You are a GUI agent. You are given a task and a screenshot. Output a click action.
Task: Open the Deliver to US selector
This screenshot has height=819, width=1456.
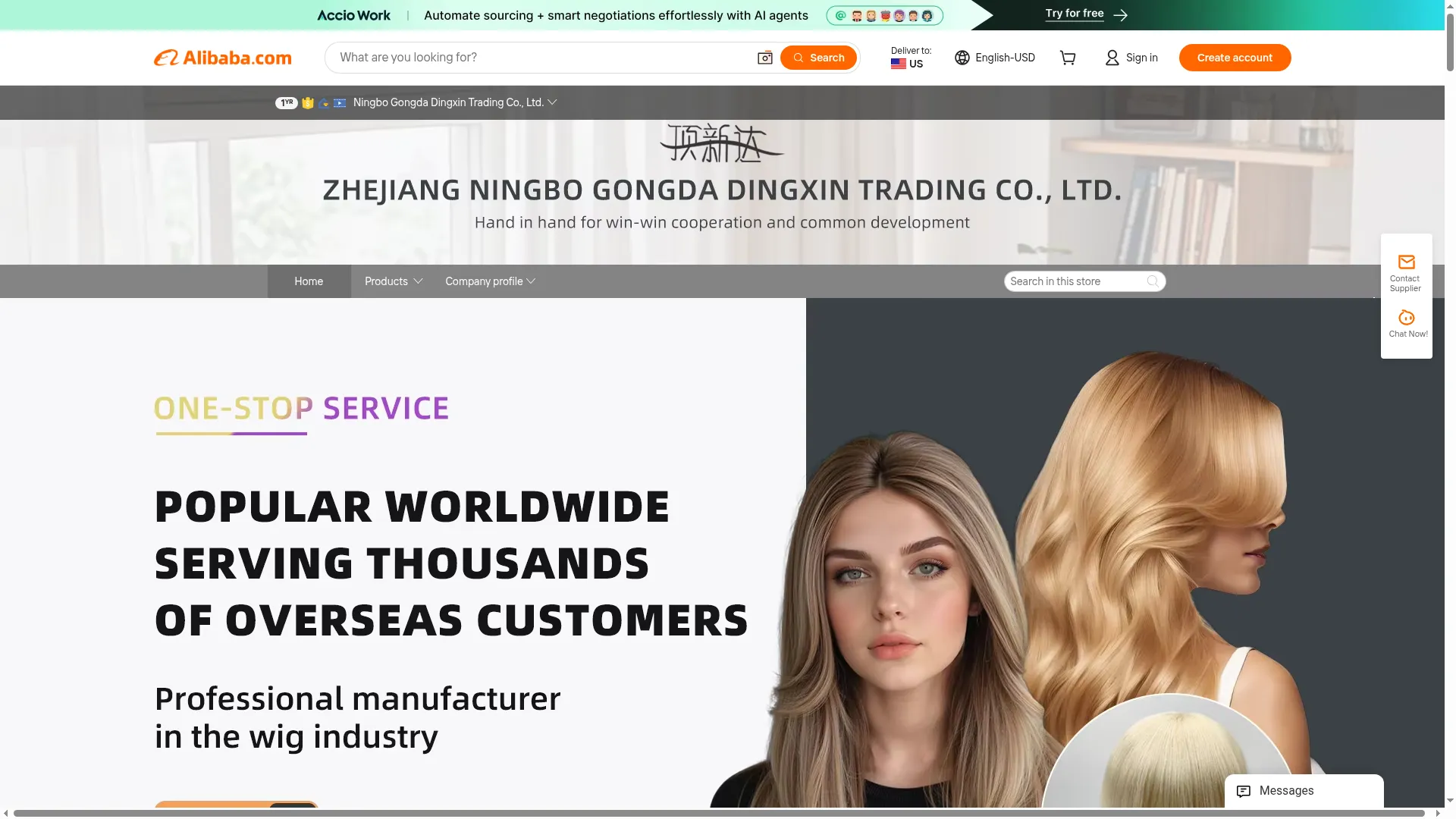[x=911, y=58]
